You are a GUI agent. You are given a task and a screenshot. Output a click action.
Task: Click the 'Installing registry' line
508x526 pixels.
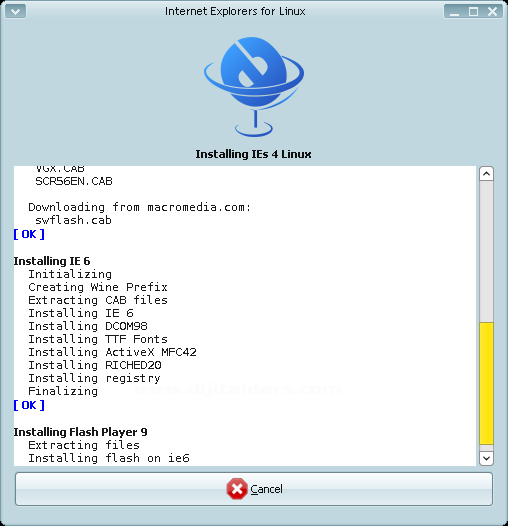pyautogui.click(x=94, y=378)
